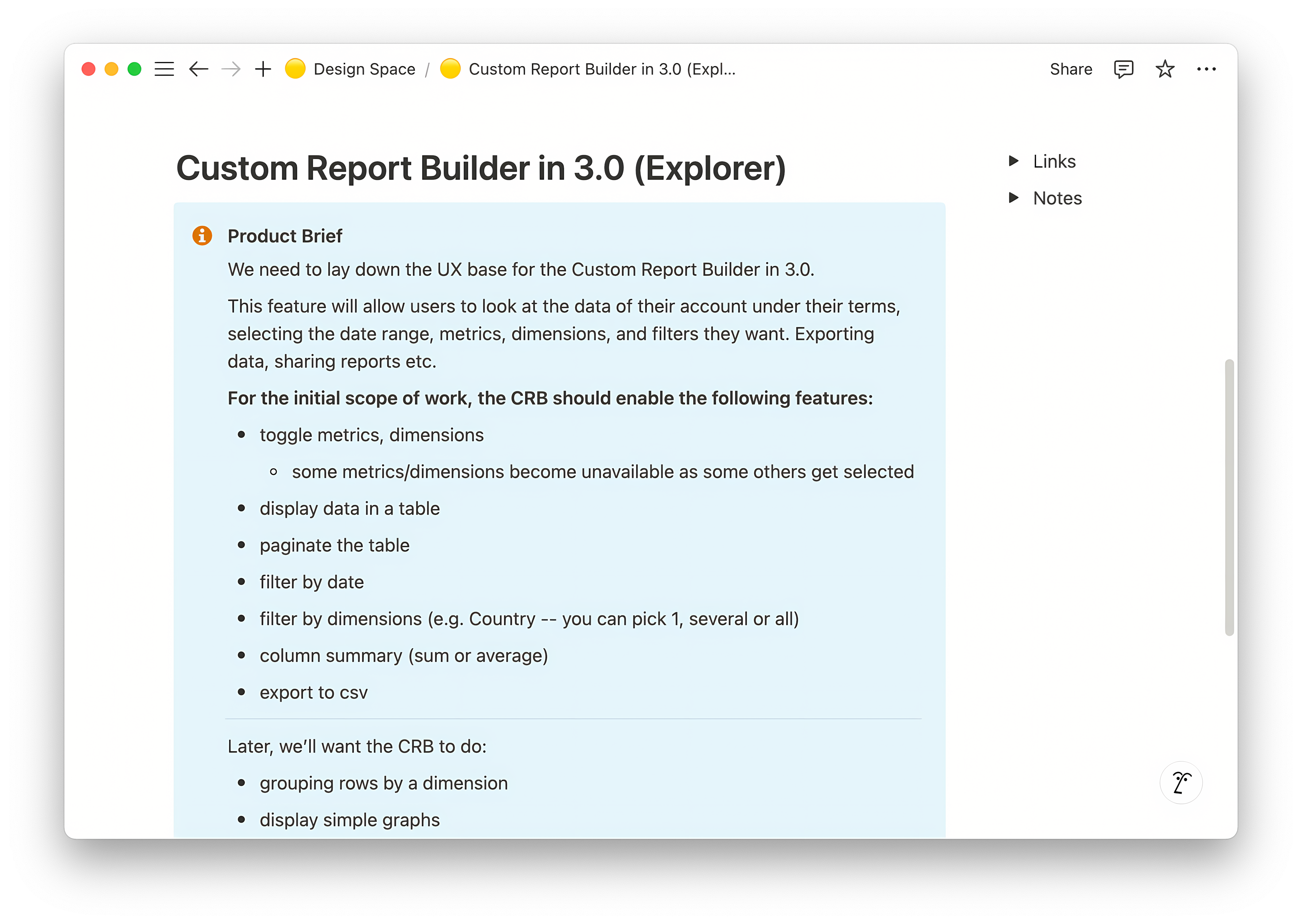Open the sidebar hamburger menu
1302x924 pixels.
(164, 69)
